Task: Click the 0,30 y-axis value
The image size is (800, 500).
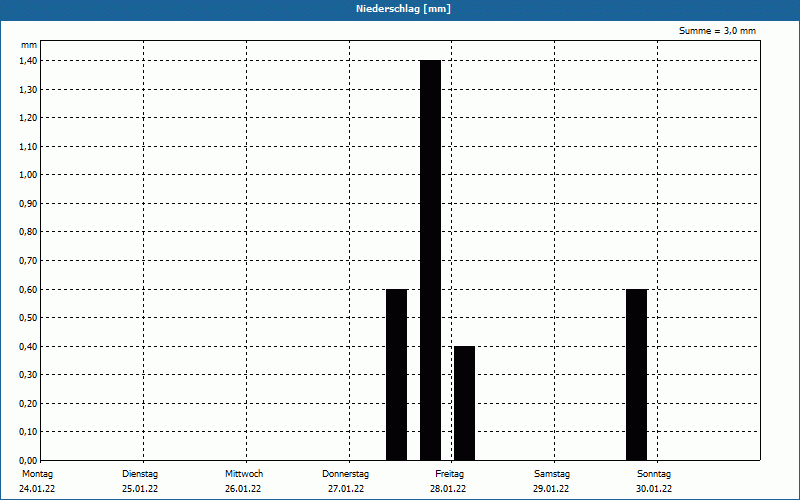Action: coord(28,375)
